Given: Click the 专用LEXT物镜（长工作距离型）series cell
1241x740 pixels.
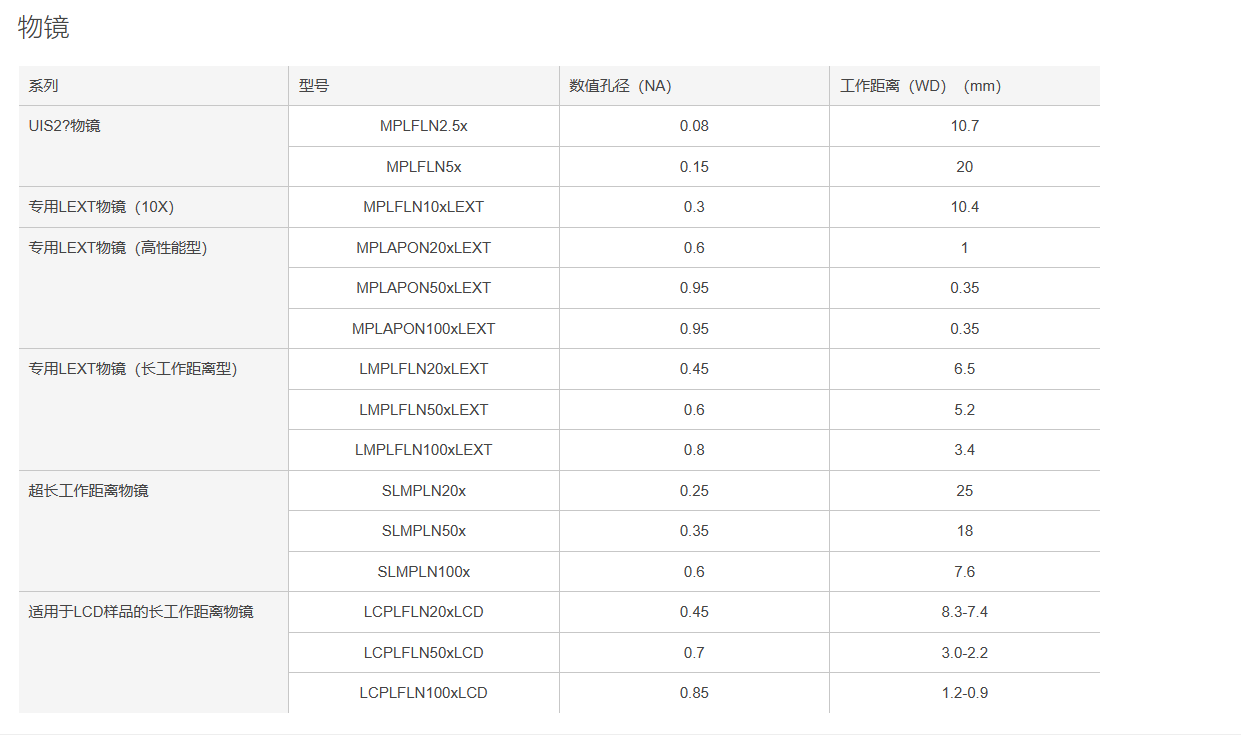Looking at the screenshot, I should coord(154,409).
